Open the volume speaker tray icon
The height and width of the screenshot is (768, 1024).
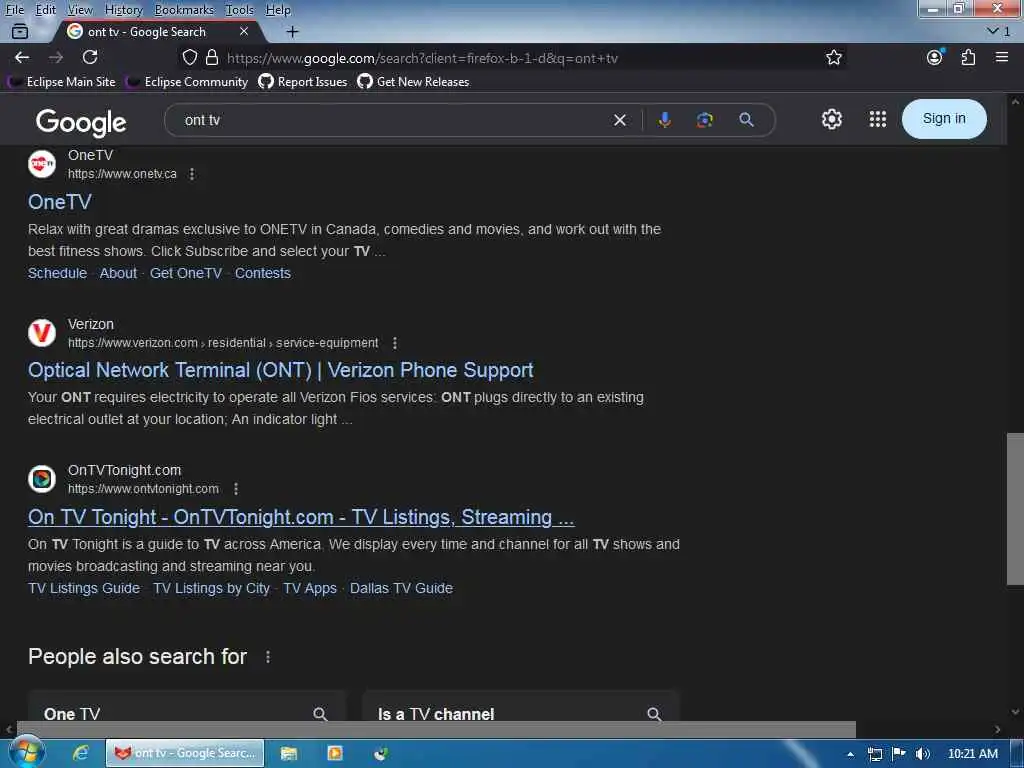[x=922, y=754]
